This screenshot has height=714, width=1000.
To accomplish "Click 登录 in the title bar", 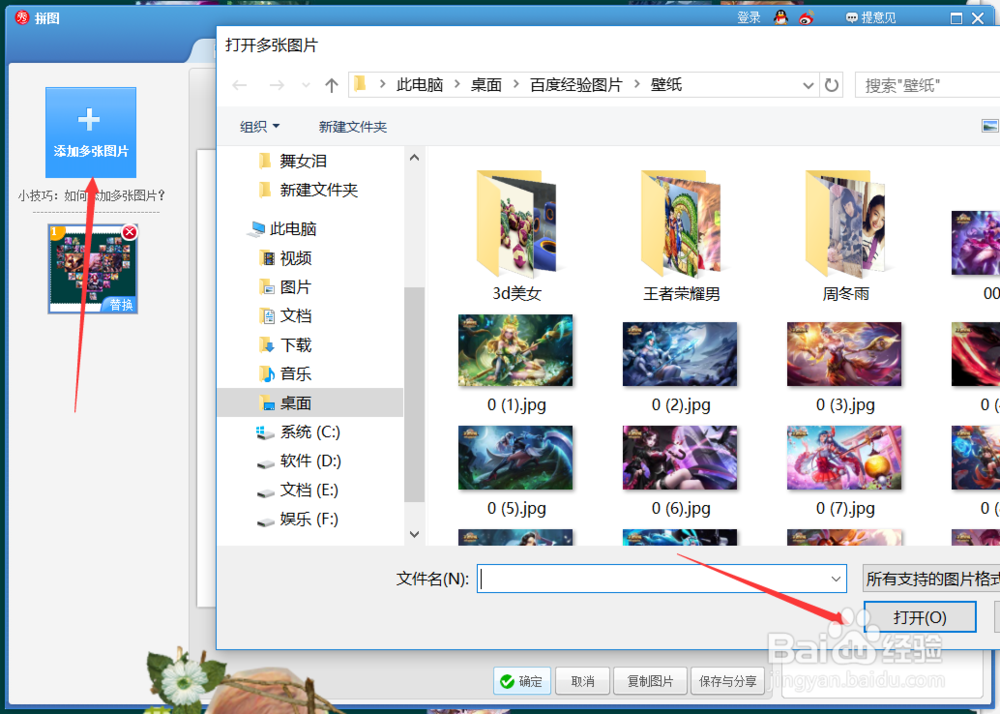I will [749, 18].
